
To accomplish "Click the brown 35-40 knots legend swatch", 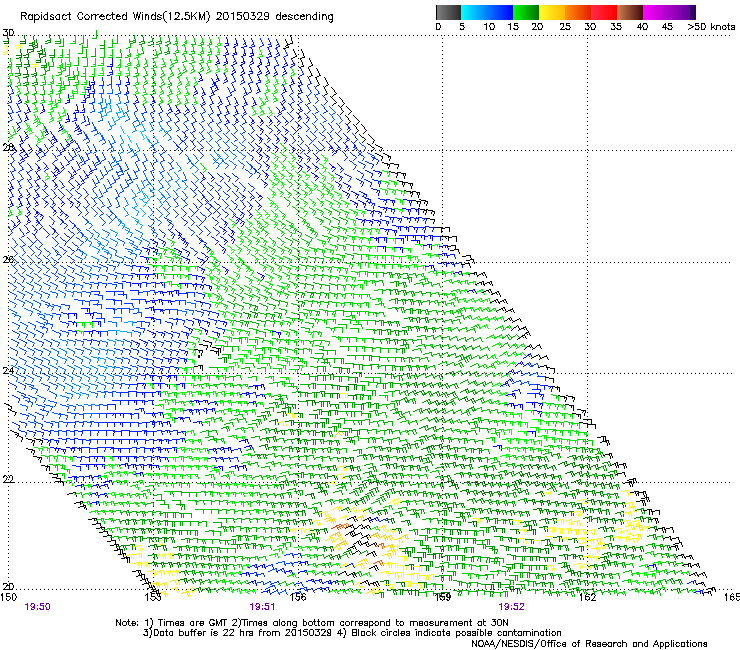I will (x=630, y=12).
